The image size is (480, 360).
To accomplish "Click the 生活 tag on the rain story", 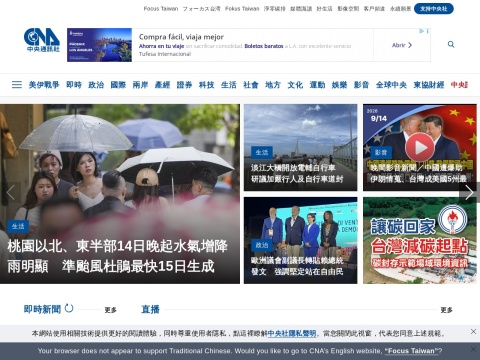I will tap(18, 226).
